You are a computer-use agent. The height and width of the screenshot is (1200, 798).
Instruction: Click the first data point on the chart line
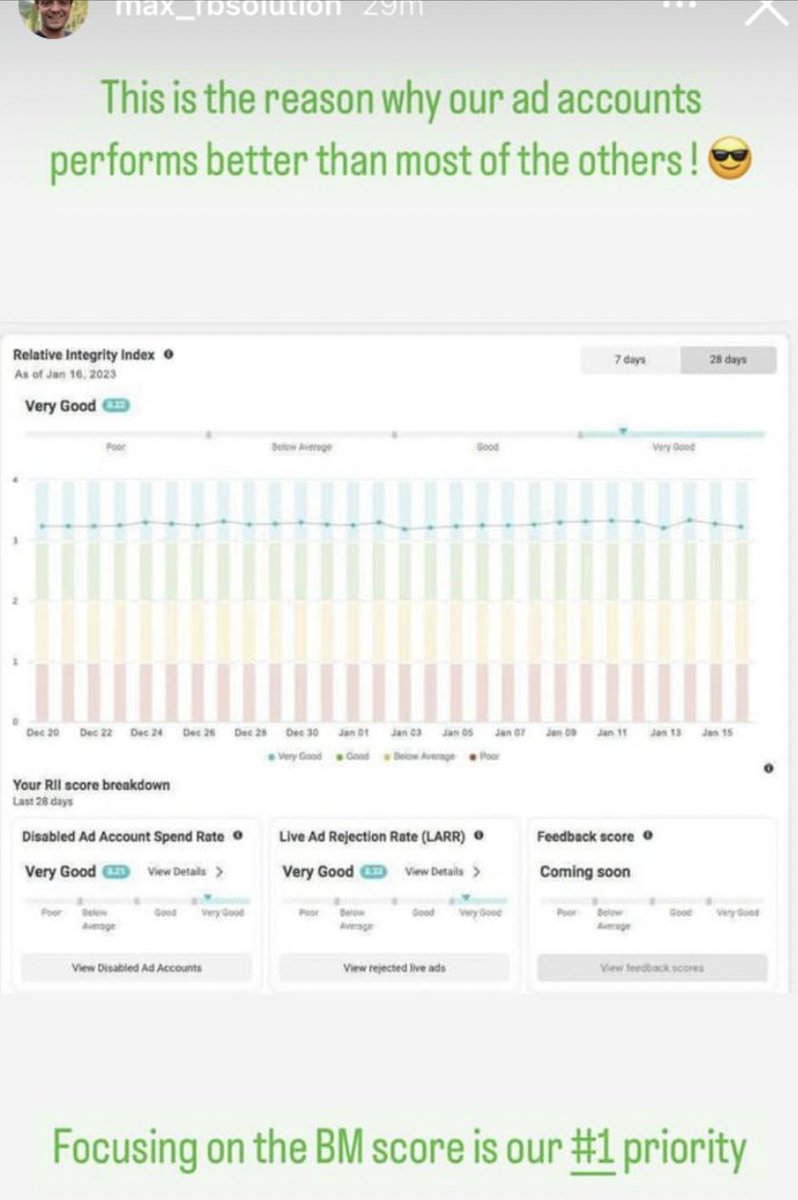point(42,526)
